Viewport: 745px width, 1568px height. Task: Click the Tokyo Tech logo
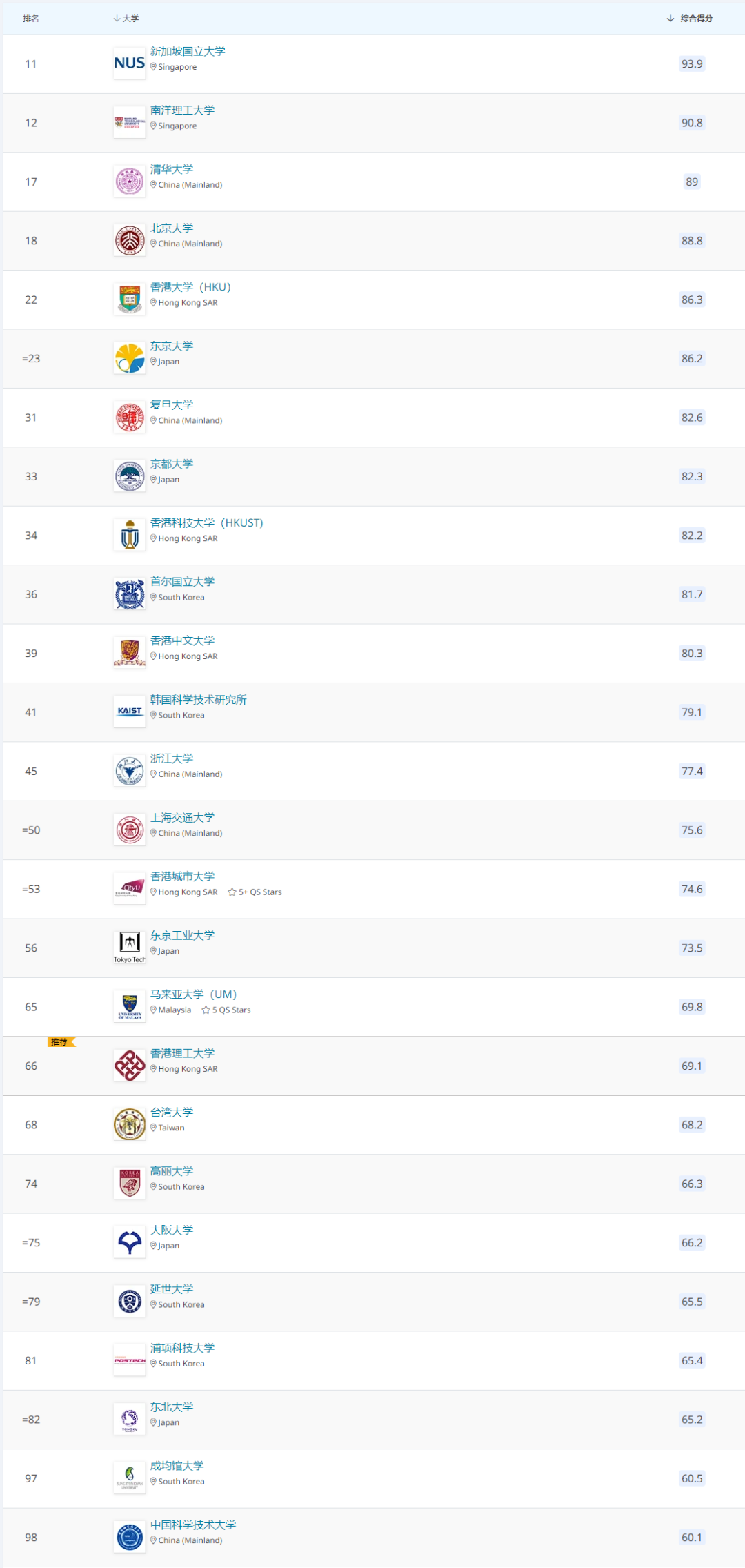tap(130, 948)
